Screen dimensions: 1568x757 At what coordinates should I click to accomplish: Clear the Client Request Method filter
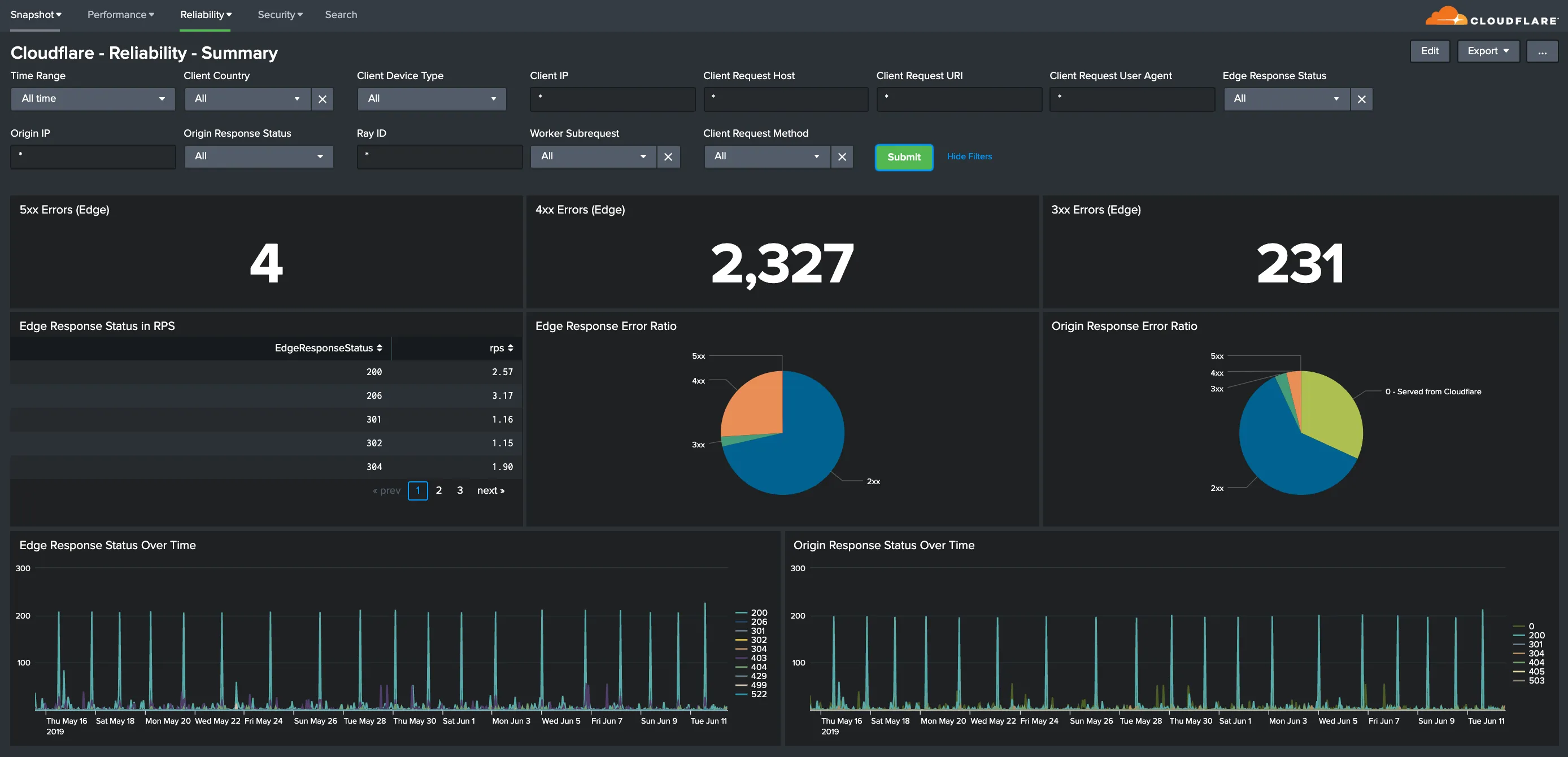click(842, 156)
